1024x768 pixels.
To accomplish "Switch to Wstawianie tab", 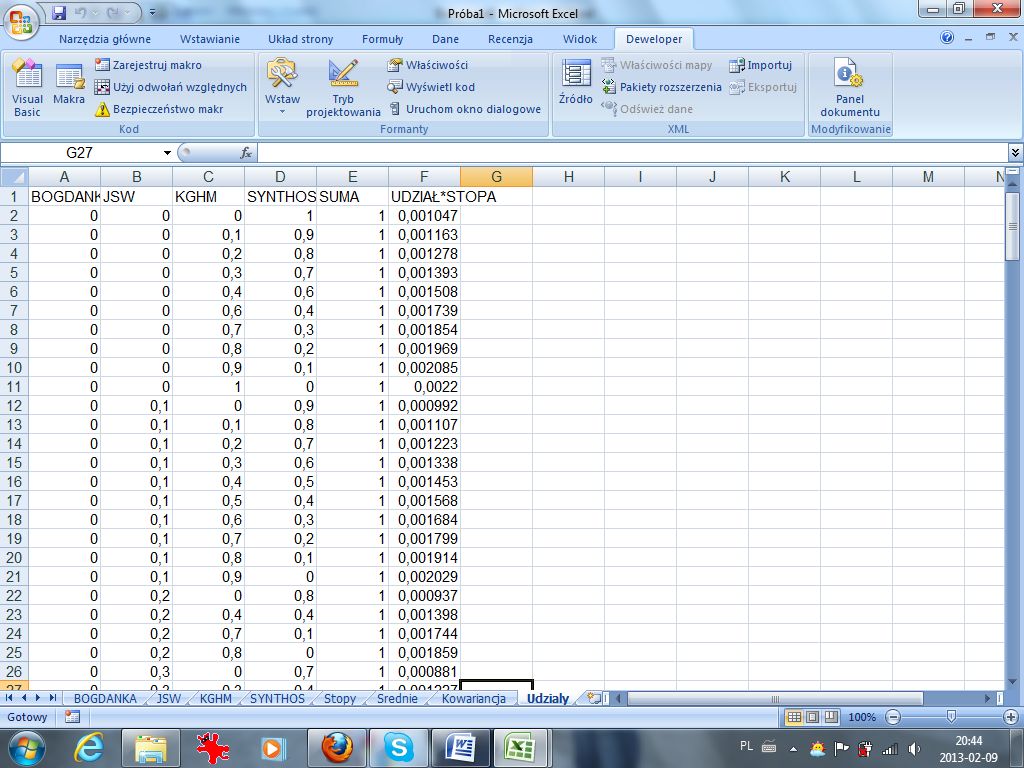I will point(210,39).
